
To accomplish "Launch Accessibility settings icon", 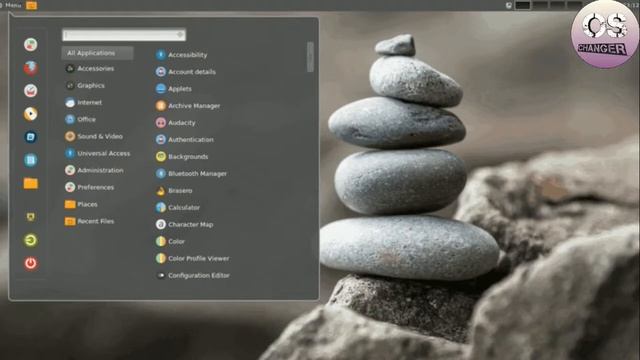I will coord(161,55).
